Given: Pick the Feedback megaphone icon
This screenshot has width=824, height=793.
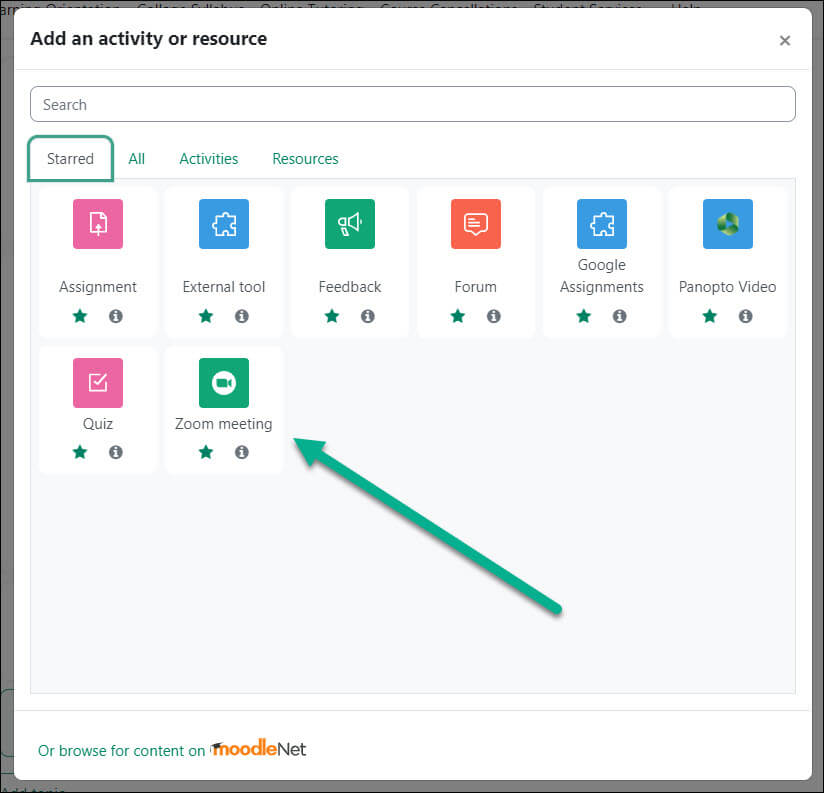Looking at the screenshot, I should 350,224.
